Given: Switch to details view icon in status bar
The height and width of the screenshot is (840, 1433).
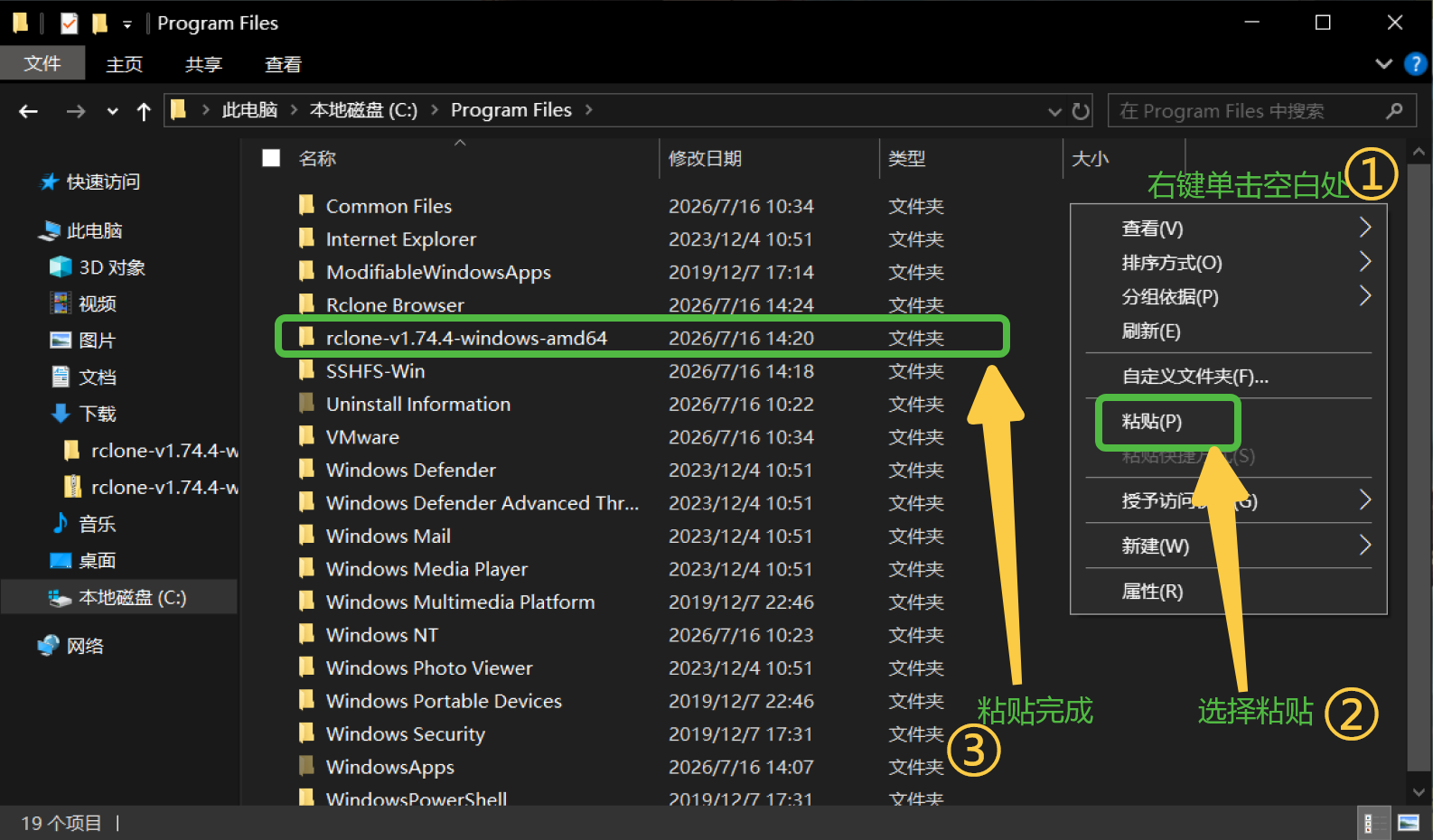Looking at the screenshot, I should (x=1370, y=823).
